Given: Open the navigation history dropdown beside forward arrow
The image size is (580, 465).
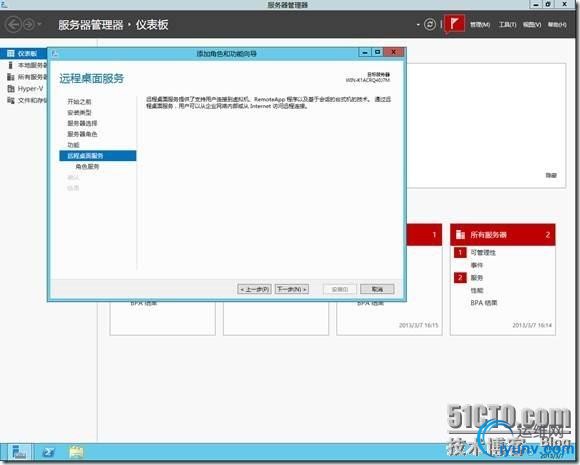Looking at the screenshot, I should coord(39,25).
